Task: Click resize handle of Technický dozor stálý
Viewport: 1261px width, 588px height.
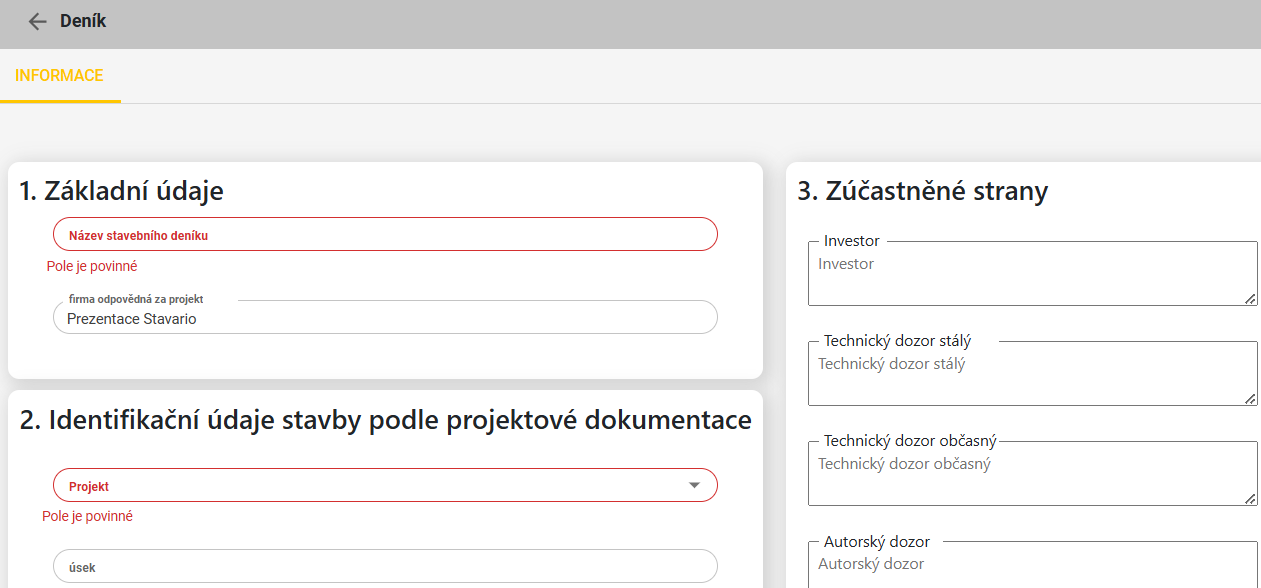Action: 1250,398
